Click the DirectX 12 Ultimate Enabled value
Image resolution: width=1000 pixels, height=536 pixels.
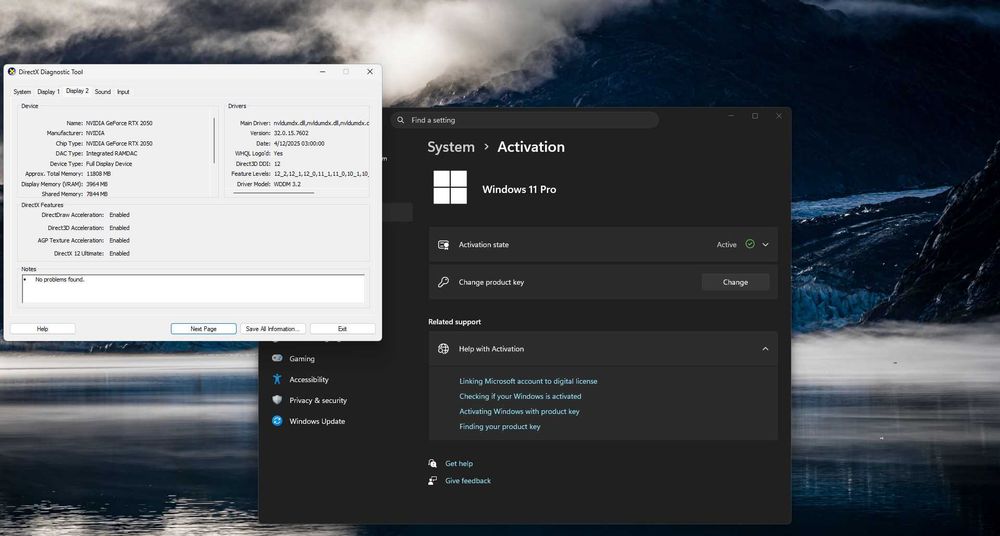[x=119, y=253]
